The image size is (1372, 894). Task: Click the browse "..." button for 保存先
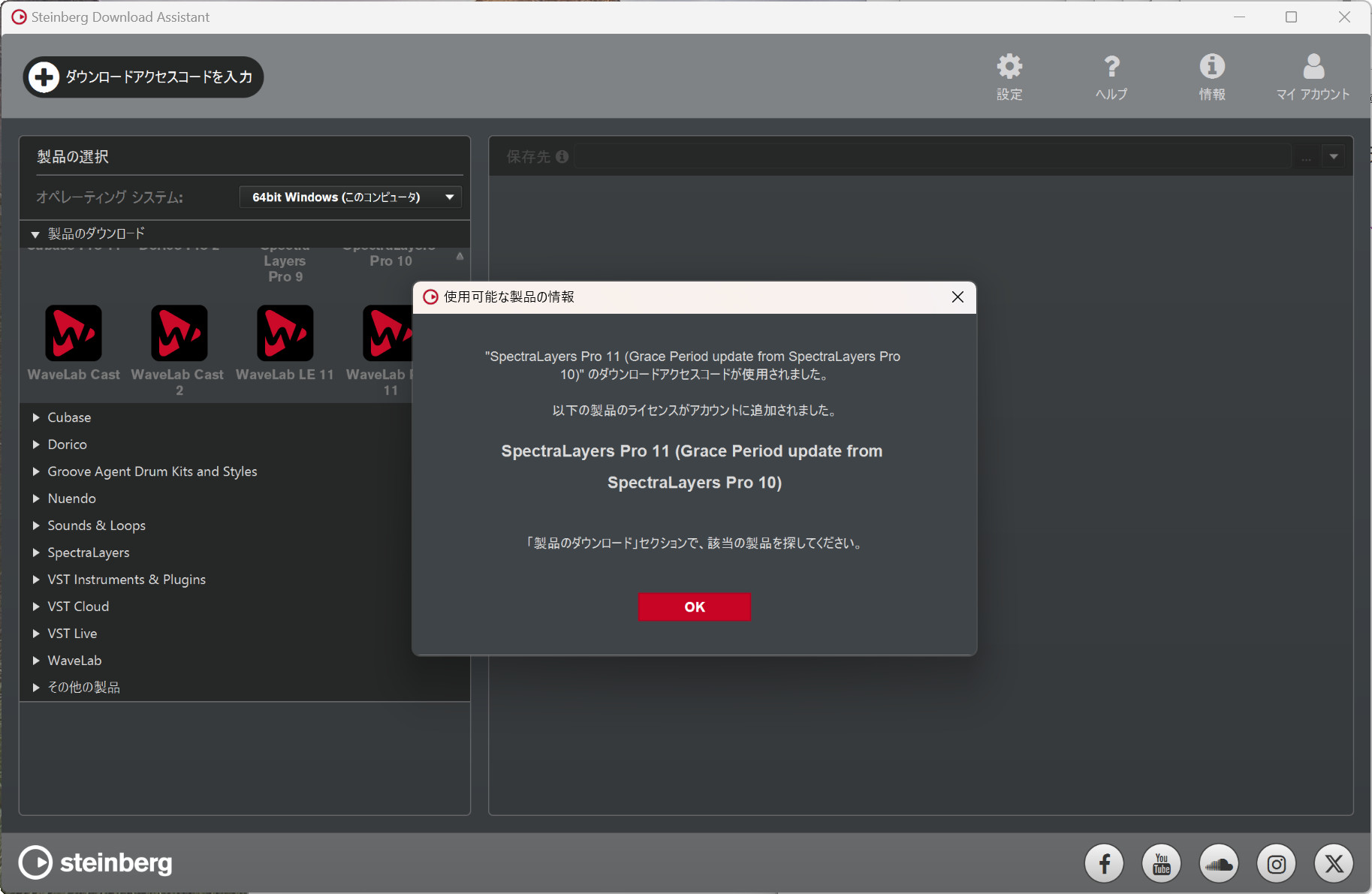point(1307,157)
